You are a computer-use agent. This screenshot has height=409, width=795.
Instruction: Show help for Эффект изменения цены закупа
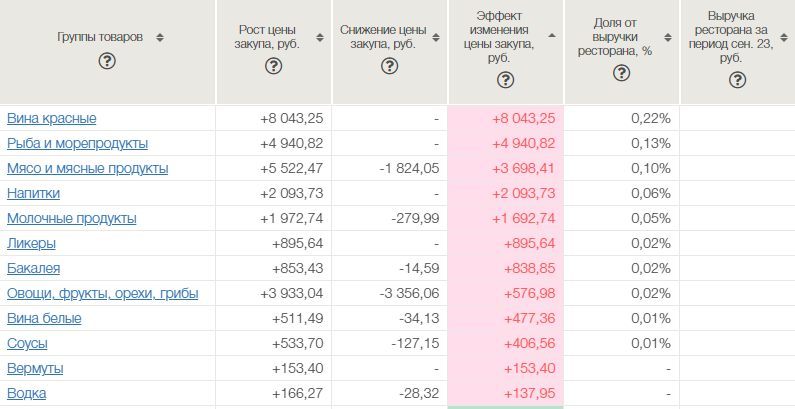pos(506,82)
